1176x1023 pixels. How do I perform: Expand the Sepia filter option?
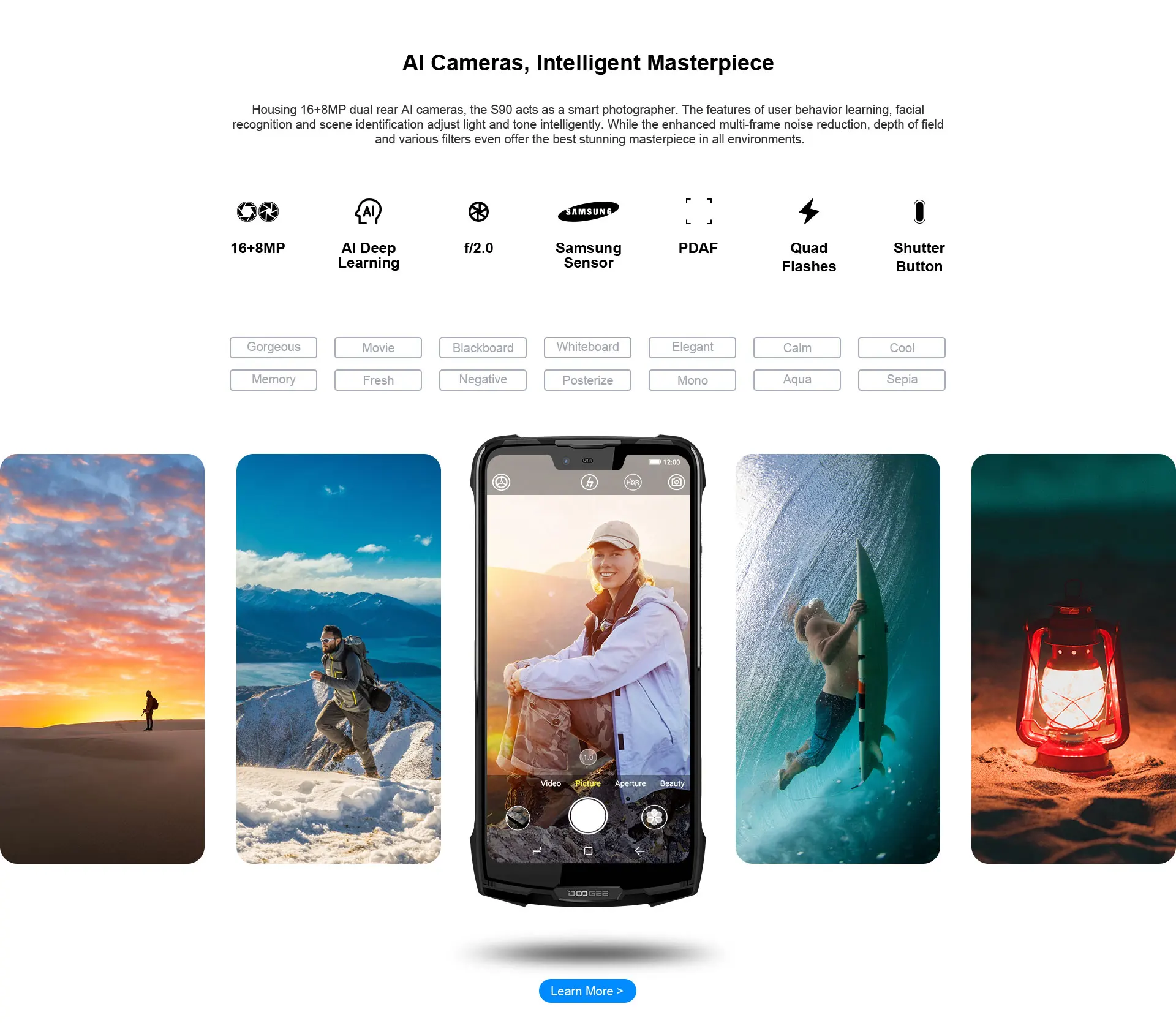(x=900, y=379)
